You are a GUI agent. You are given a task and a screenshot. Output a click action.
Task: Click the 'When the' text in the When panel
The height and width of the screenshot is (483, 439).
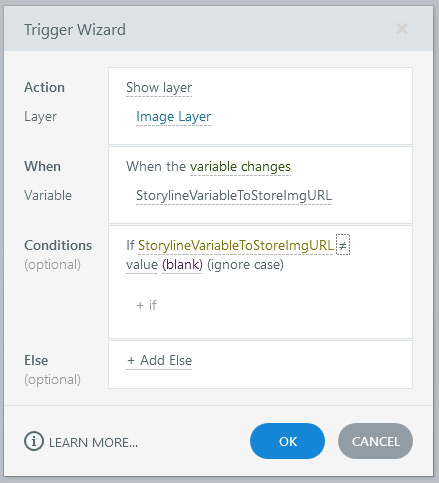tap(156, 166)
